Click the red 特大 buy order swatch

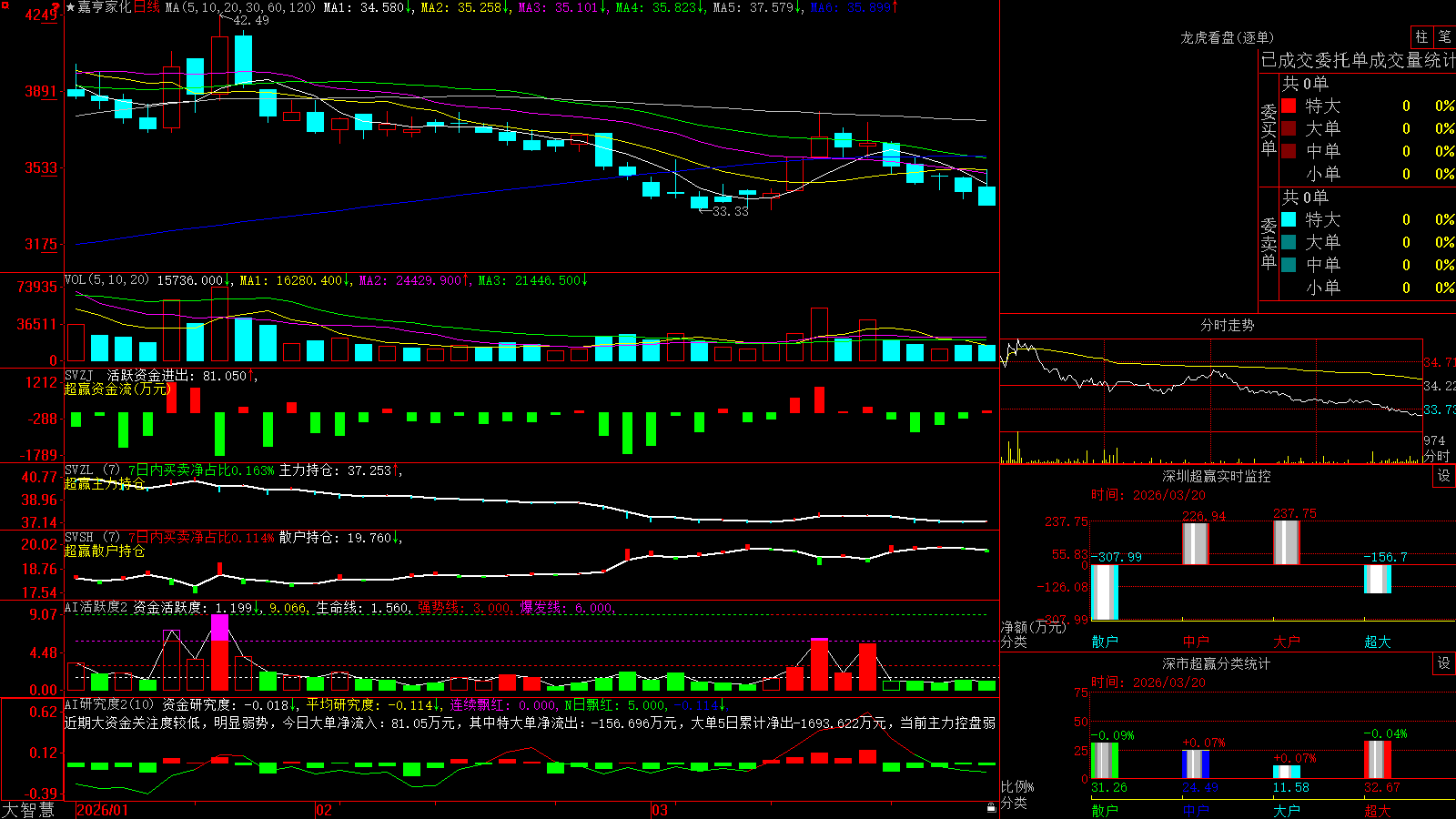(x=1289, y=106)
